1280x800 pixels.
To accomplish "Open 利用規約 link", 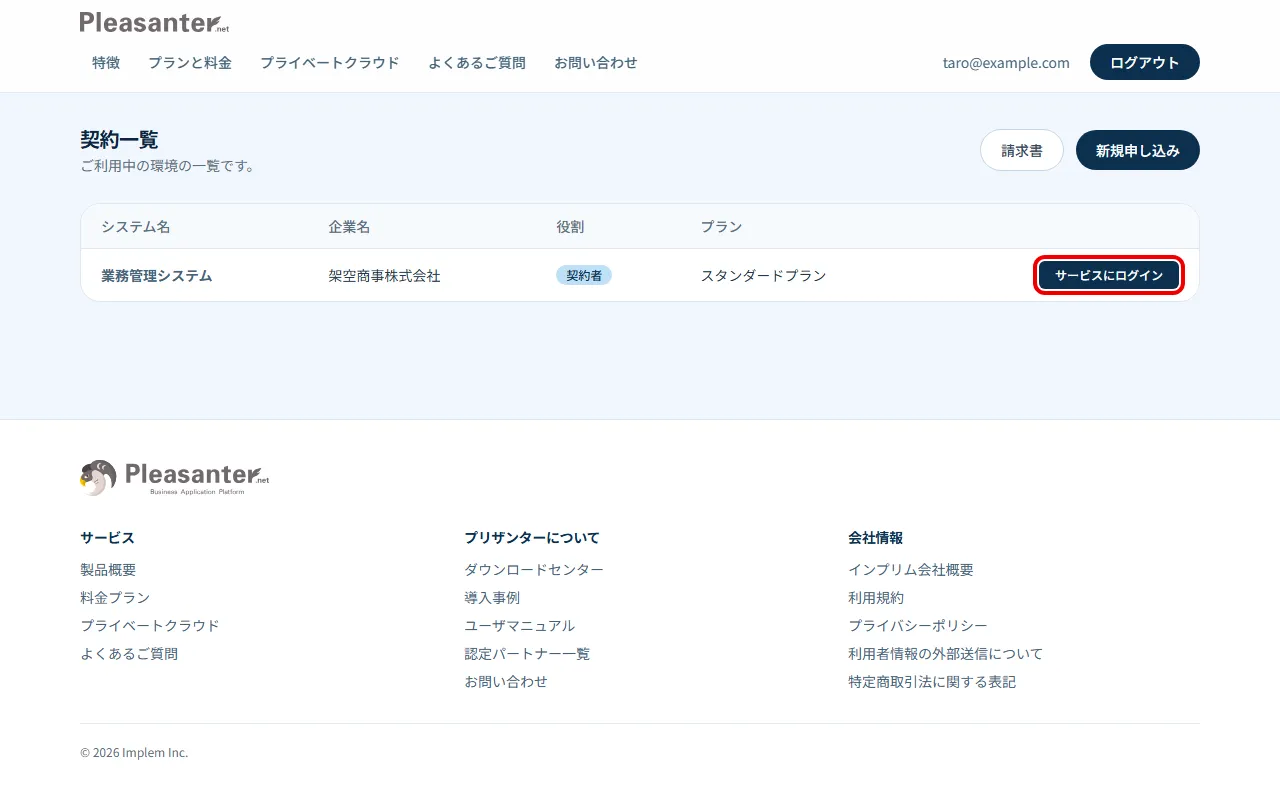I will click(876, 597).
